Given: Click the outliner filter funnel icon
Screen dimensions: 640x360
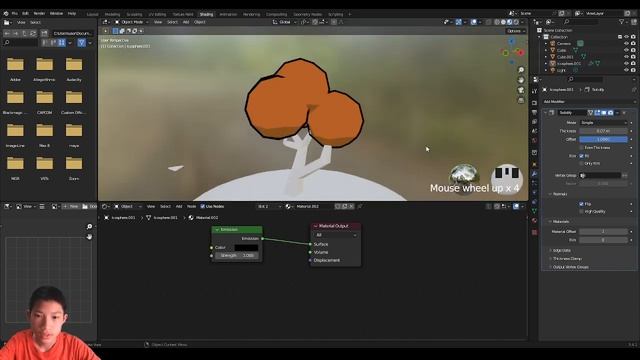Looking at the screenshot, I should 621,22.
